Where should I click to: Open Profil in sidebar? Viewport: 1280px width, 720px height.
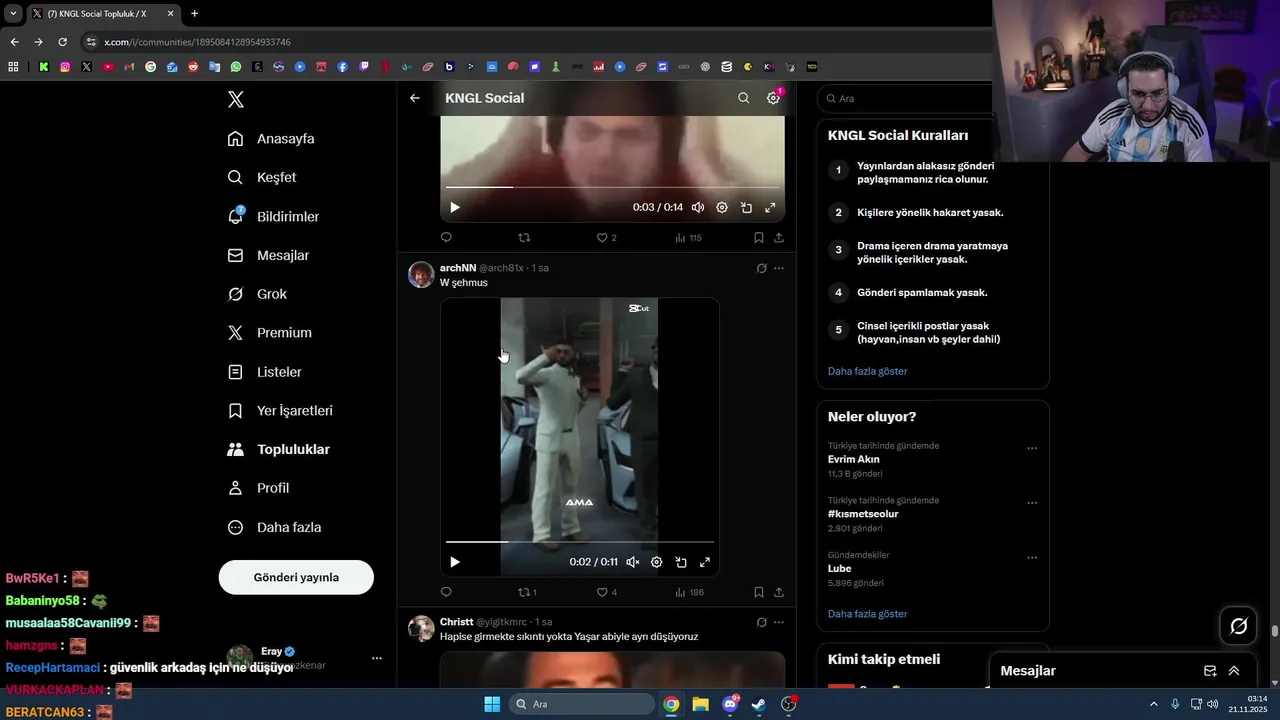coord(258,488)
